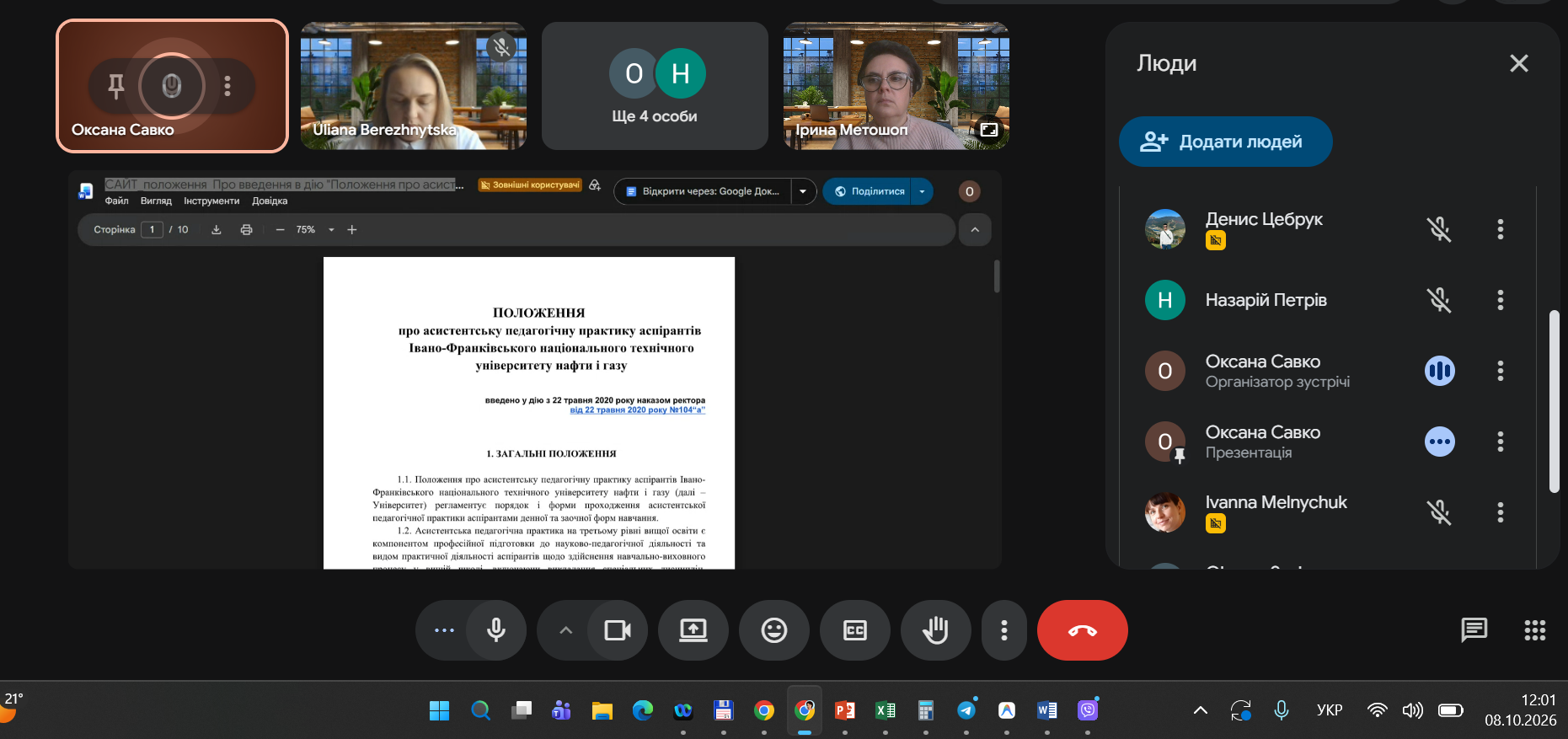Expand the Відкрити через dropdown arrow

pyautogui.click(x=803, y=191)
